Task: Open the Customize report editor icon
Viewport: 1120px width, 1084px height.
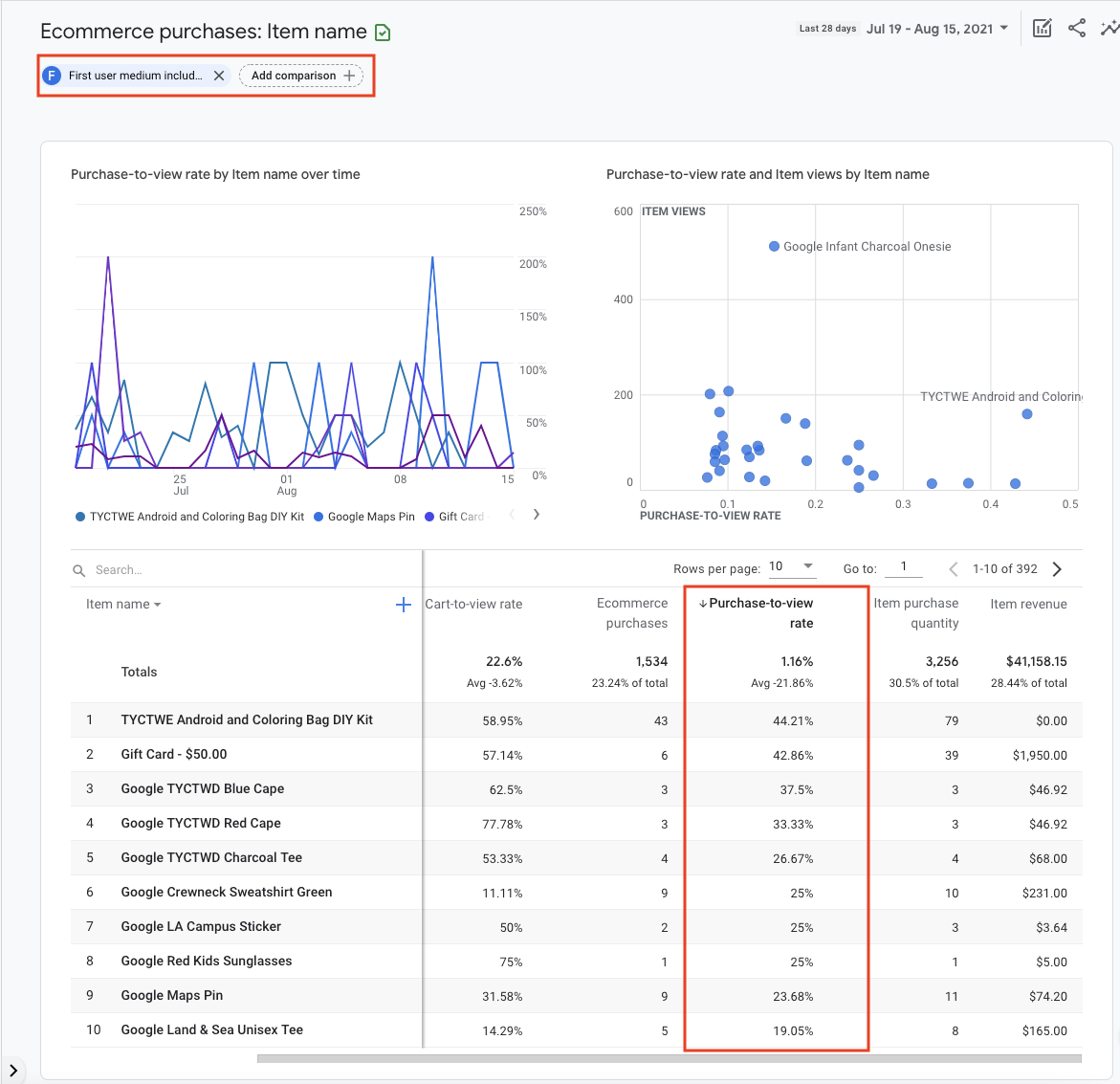Action: tap(1042, 28)
